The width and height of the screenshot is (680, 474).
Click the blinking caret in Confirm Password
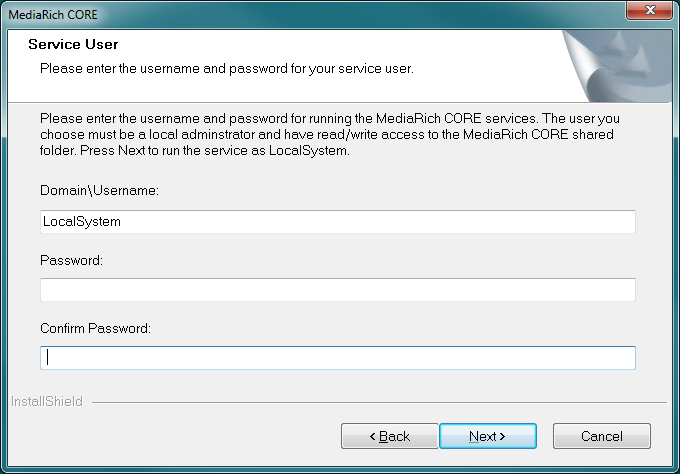[x=48, y=358]
